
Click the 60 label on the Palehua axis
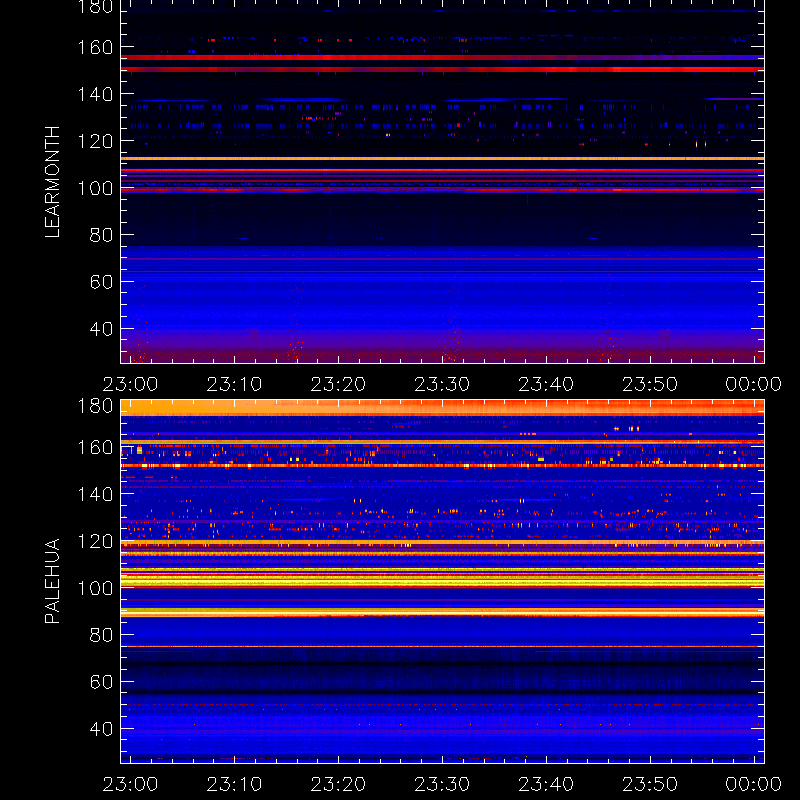coord(101,682)
